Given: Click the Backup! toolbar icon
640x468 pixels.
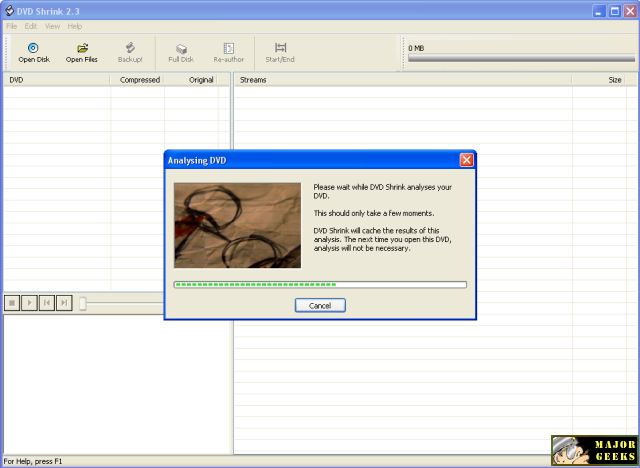Looking at the screenshot, I should click(x=130, y=53).
